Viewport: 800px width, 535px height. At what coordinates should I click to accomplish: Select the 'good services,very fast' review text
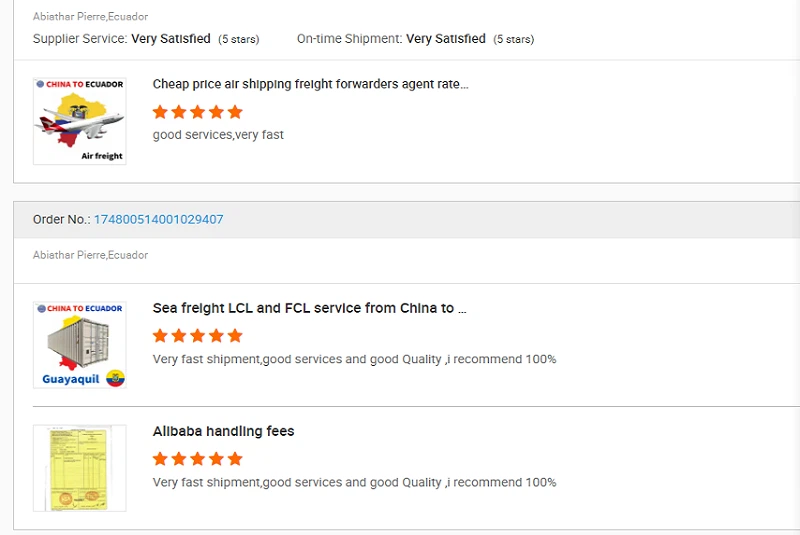coord(218,135)
